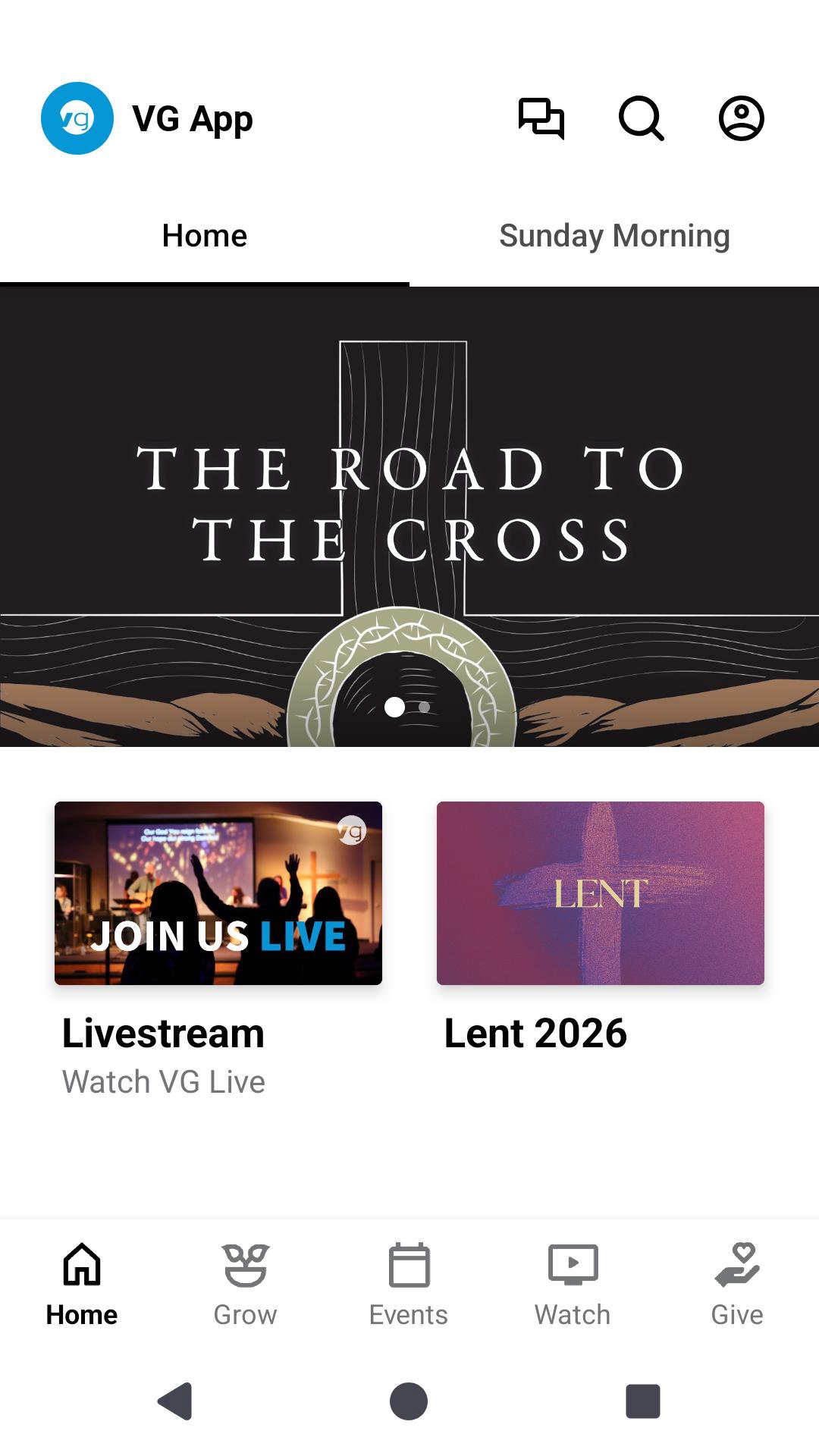Open The Road to the Cross banner
This screenshot has height=1456, width=819.
pyautogui.click(x=409, y=500)
